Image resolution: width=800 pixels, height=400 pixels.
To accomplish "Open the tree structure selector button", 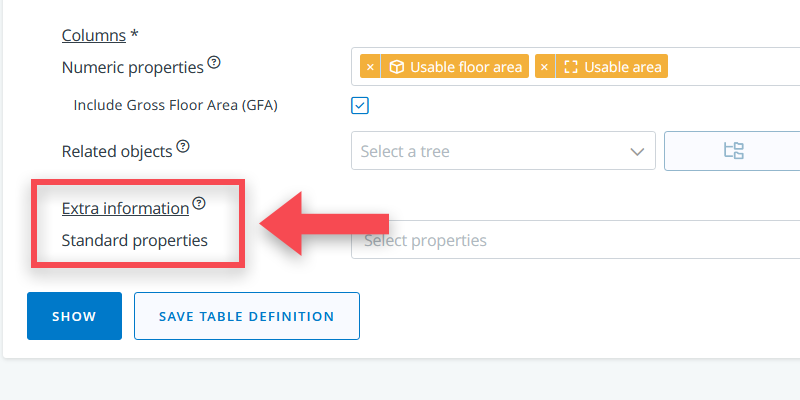I will pos(733,151).
